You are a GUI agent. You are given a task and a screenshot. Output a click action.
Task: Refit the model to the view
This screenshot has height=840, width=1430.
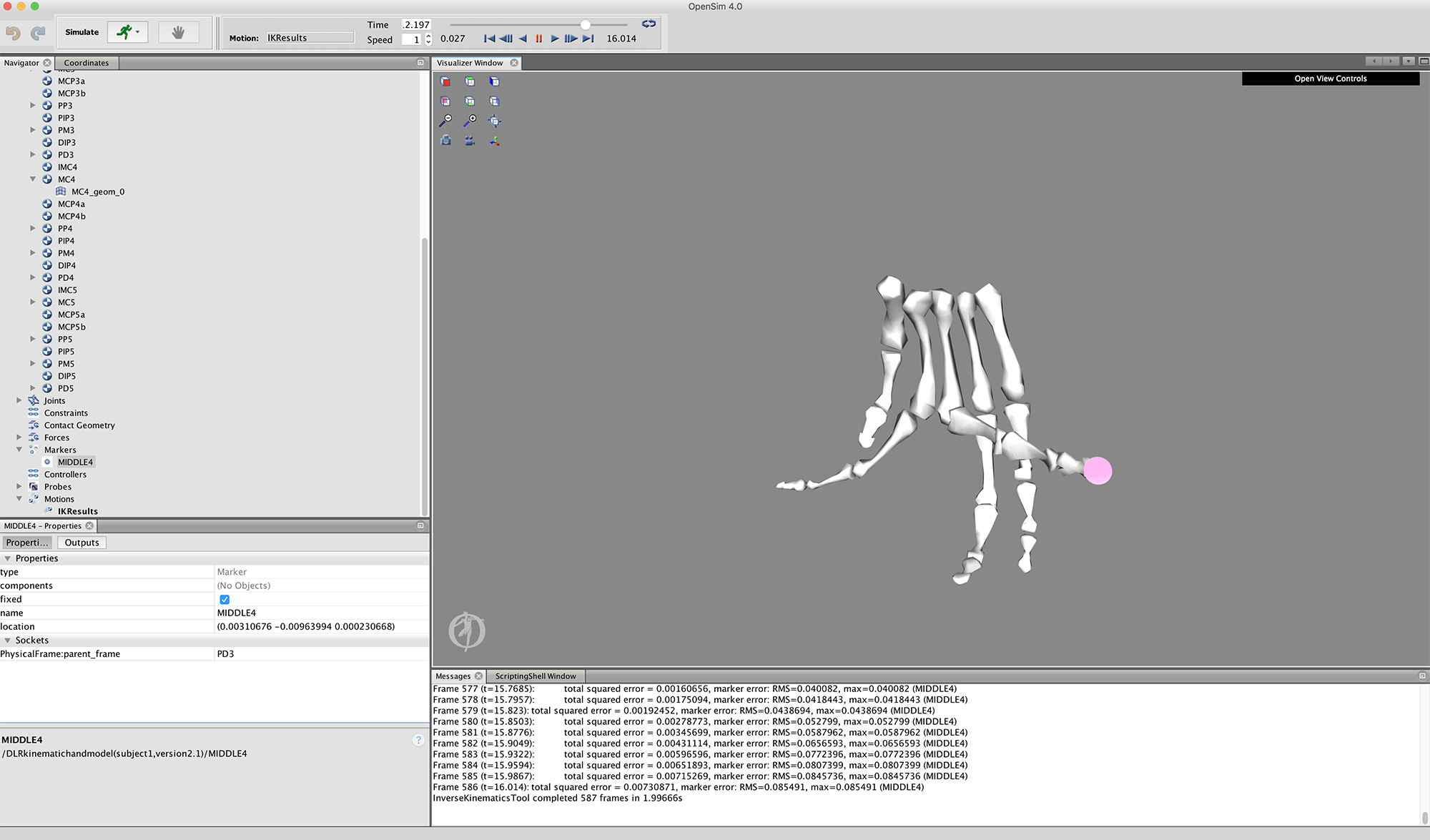tap(494, 121)
